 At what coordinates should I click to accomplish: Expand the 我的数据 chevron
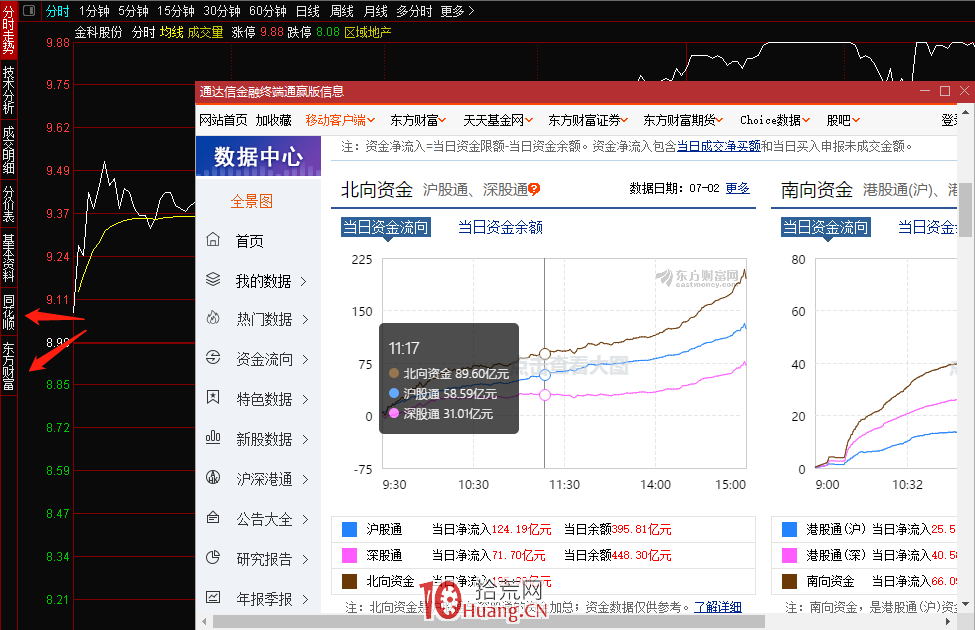[x=304, y=281]
